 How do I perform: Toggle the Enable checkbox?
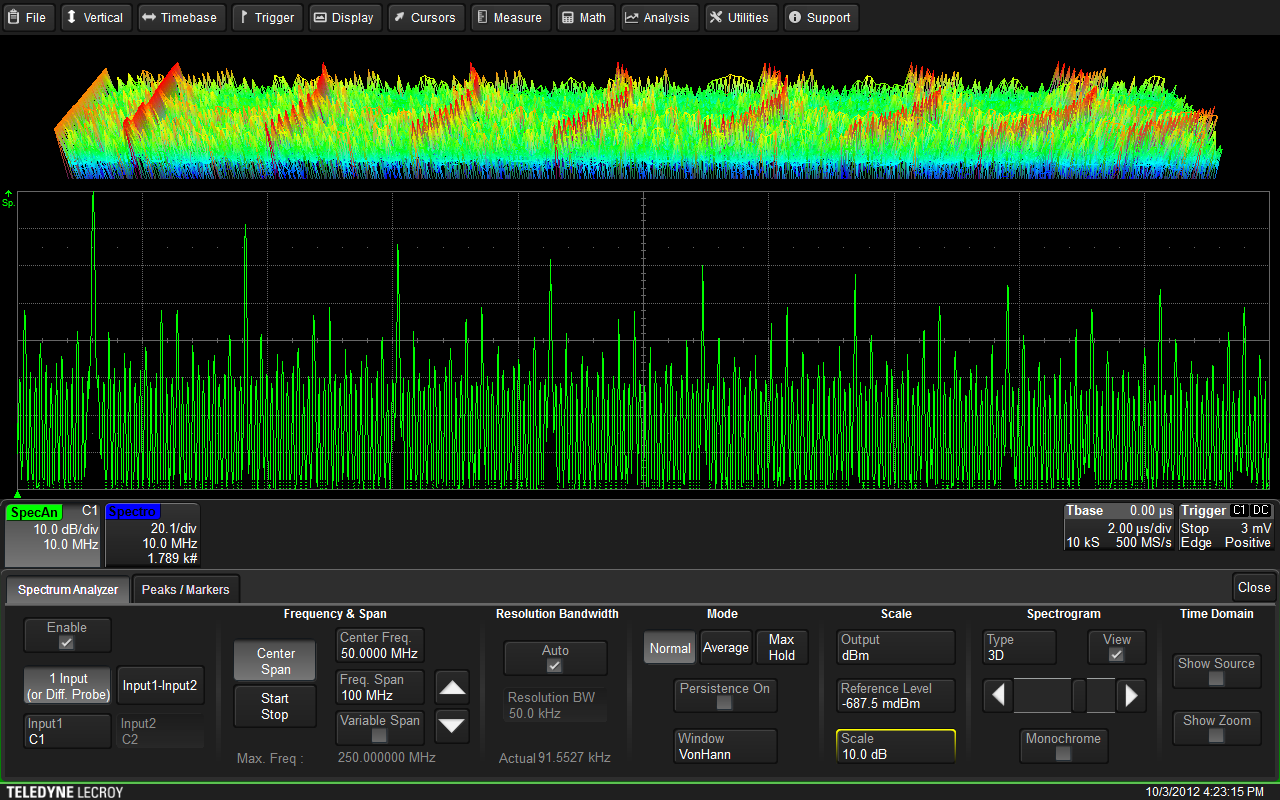[67, 642]
